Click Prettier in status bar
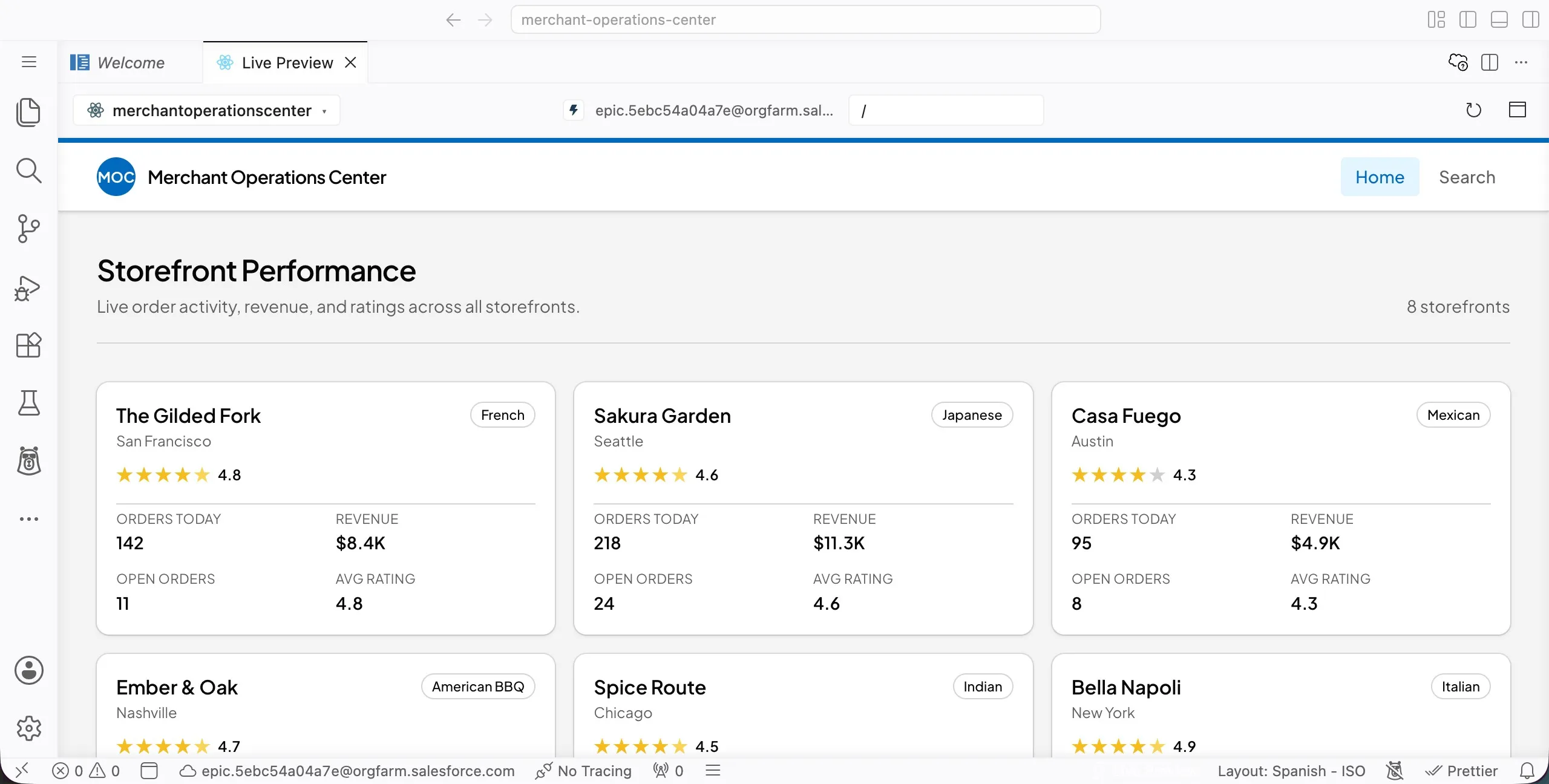The width and height of the screenshot is (1549, 784). coord(1461,771)
